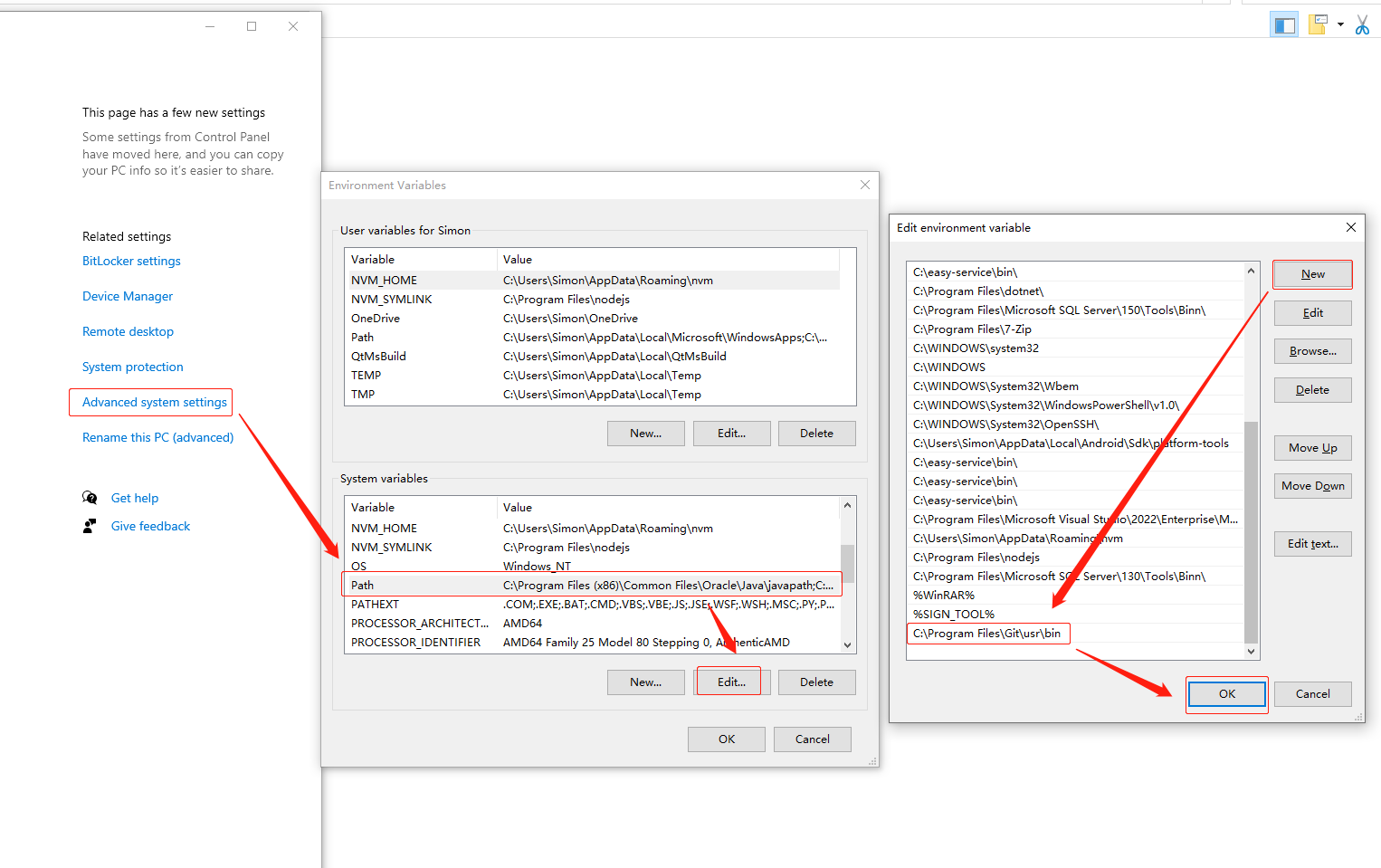Confirm Environment Variables dialog with OK
1381x868 pixels.
727,739
